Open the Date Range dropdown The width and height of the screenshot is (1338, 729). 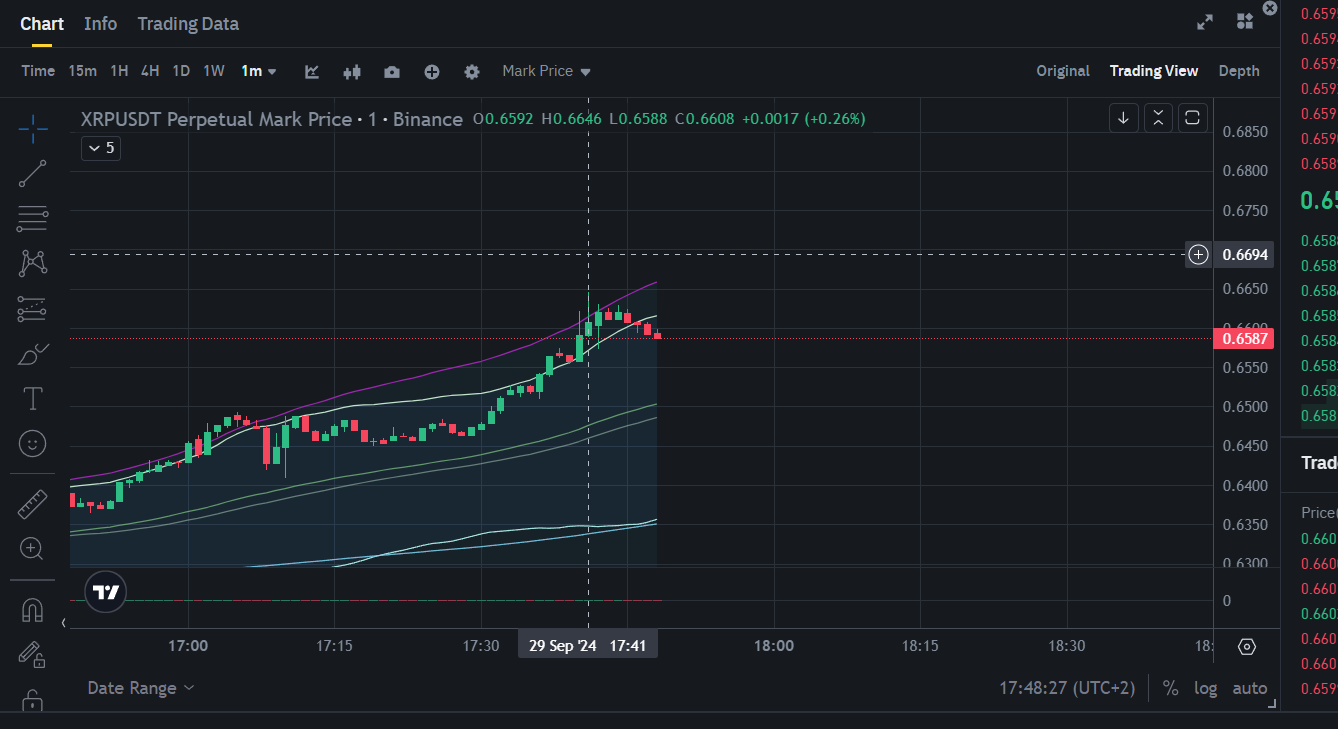[140, 688]
